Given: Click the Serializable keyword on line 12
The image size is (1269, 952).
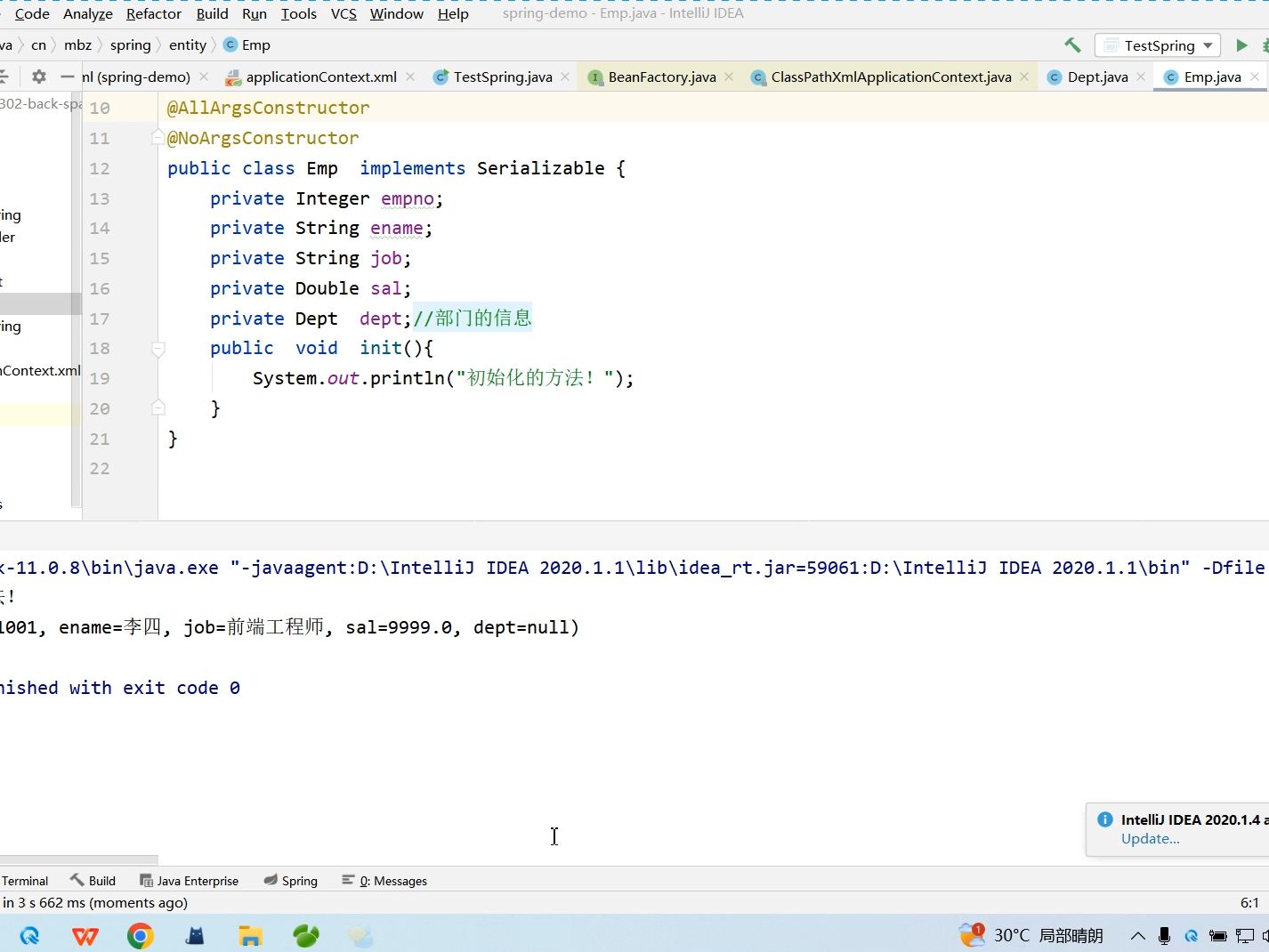Looking at the screenshot, I should click(540, 168).
